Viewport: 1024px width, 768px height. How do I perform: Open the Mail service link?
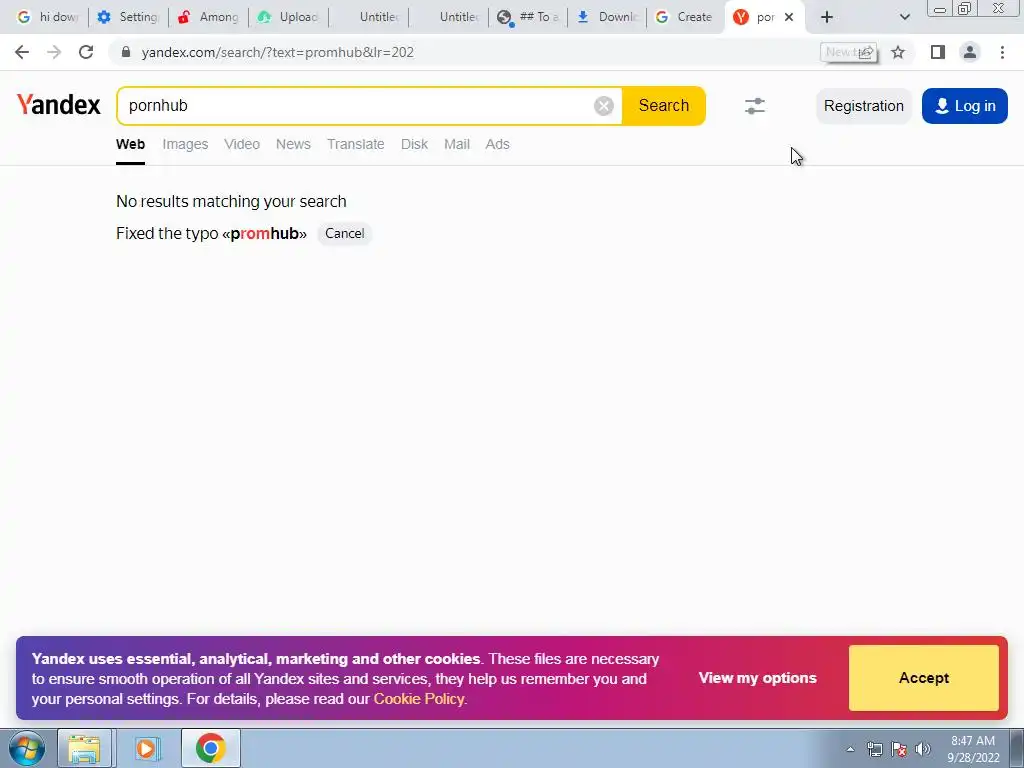click(457, 144)
